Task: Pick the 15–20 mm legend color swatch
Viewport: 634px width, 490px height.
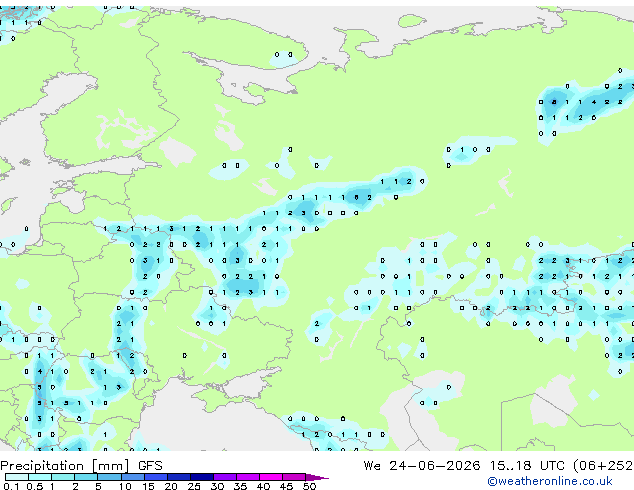Action: [156, 477]
